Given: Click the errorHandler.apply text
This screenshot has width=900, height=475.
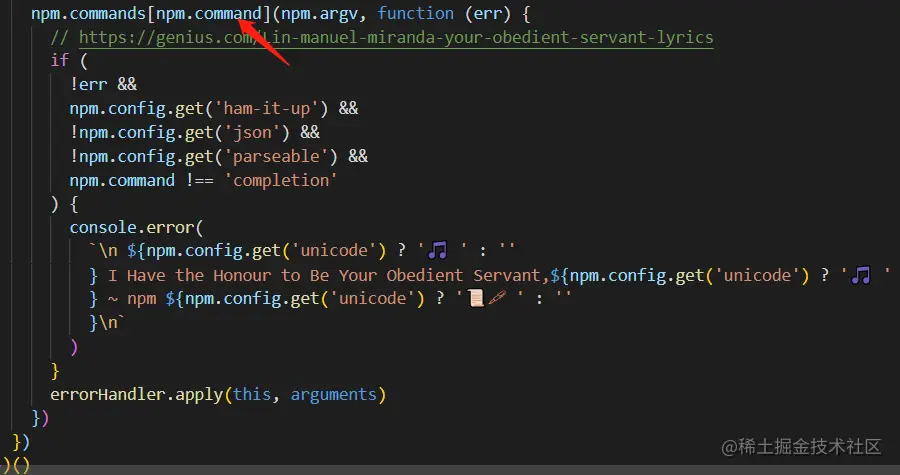Looking at the screenshot, I should point(137,395).
